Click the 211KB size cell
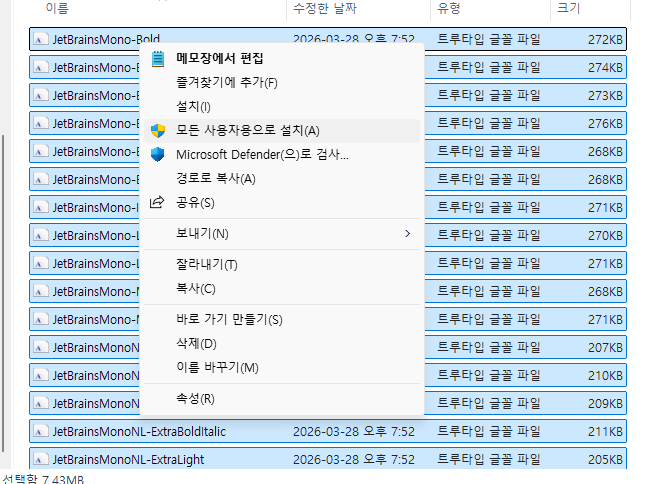This screenshot has width=665, height=484. tap(605, 431)
